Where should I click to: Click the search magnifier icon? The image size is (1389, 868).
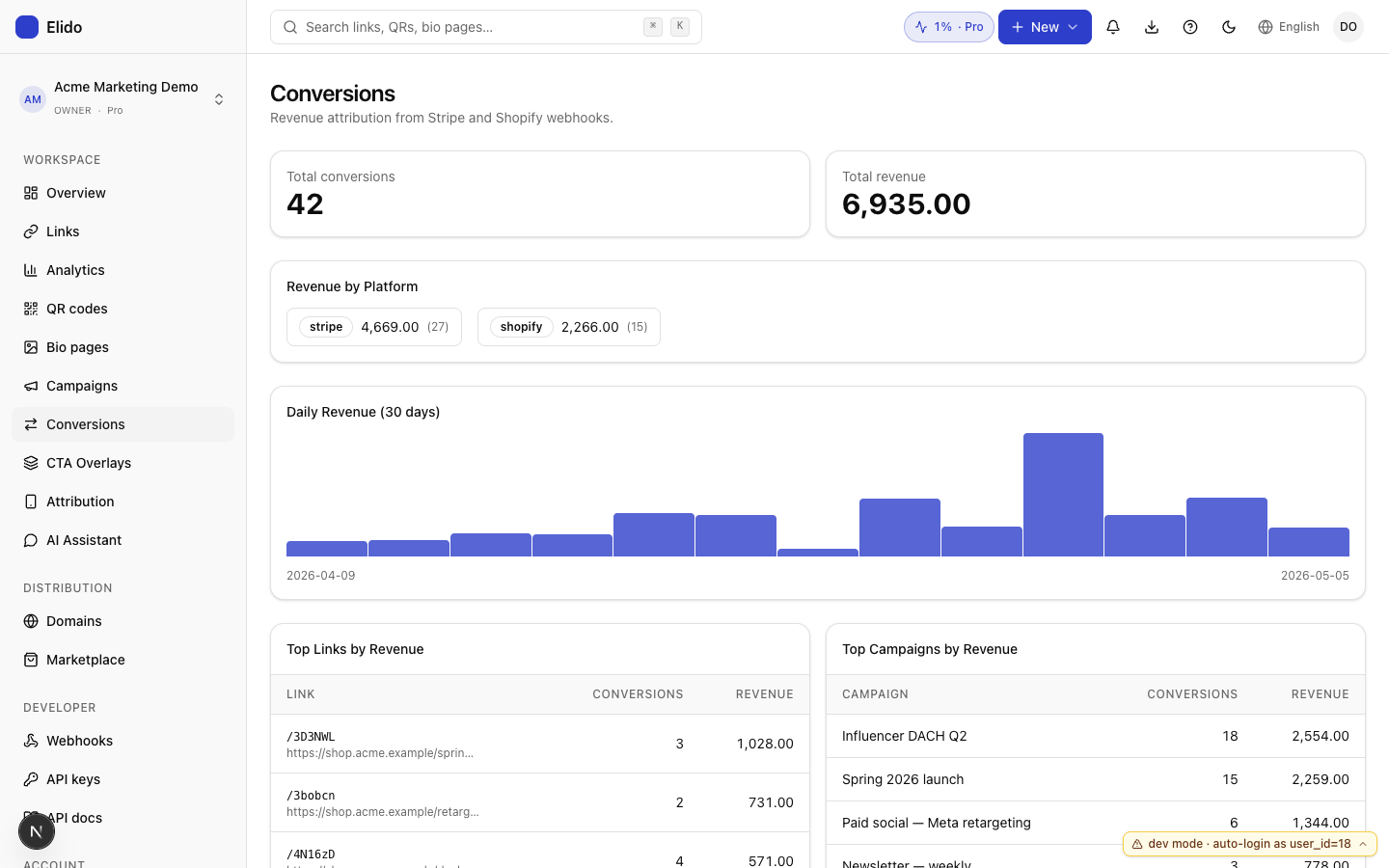tap(290, 27)
